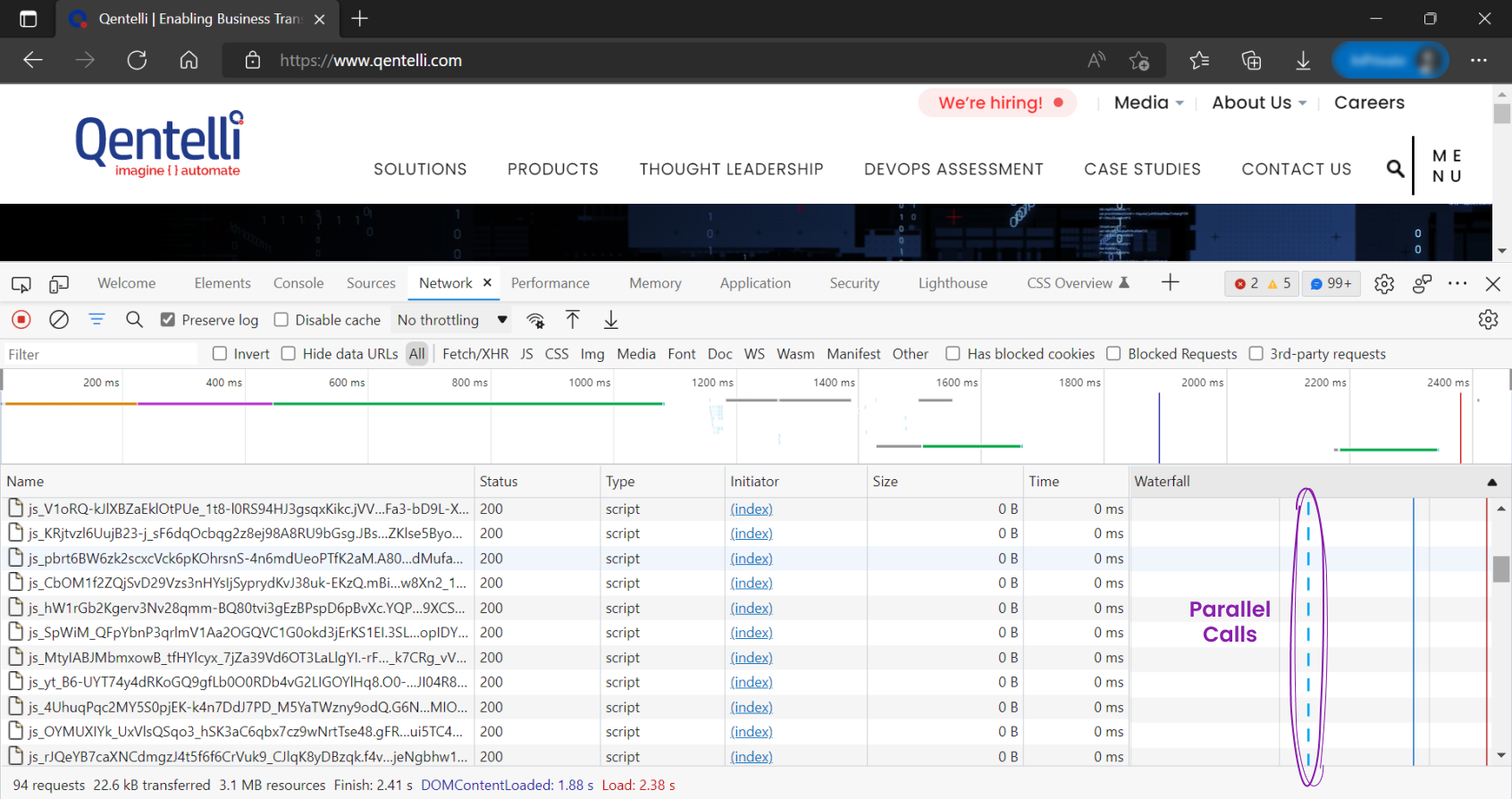Click the browser forward arrow
Image resolution: width=1512 pixels, height=799 pixels.
pos(85,60)
